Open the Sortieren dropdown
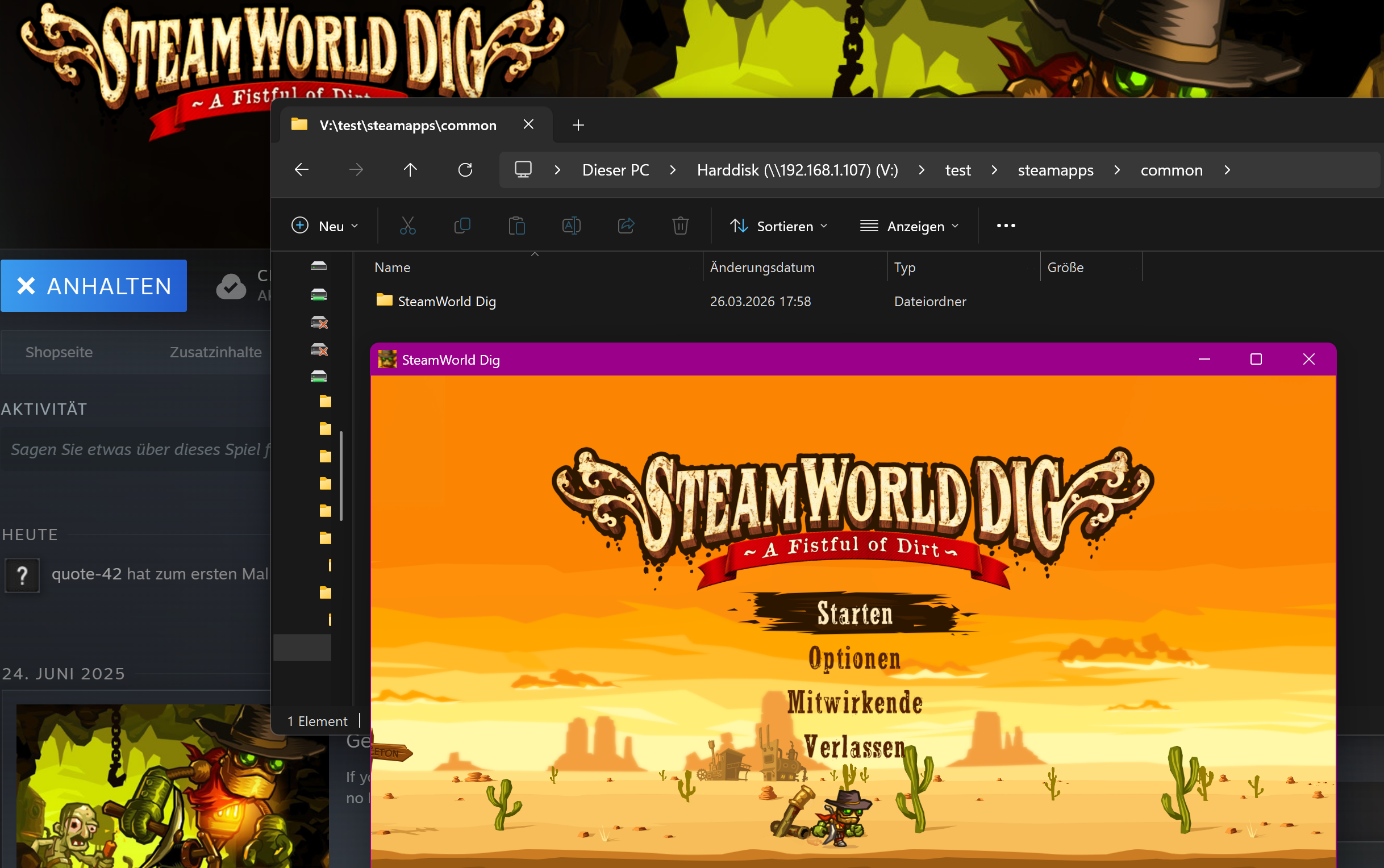Viewport: 1384px width, 868px height. pos(778,226)
